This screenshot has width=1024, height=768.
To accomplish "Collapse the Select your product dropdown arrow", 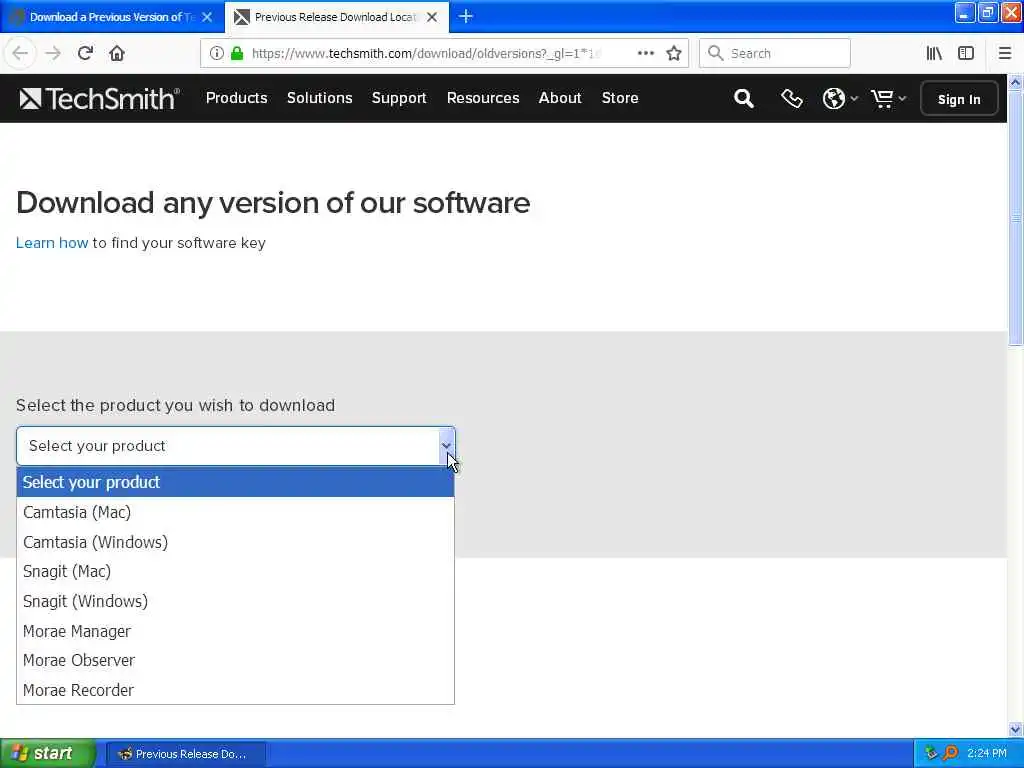I will tap(446, 446).
